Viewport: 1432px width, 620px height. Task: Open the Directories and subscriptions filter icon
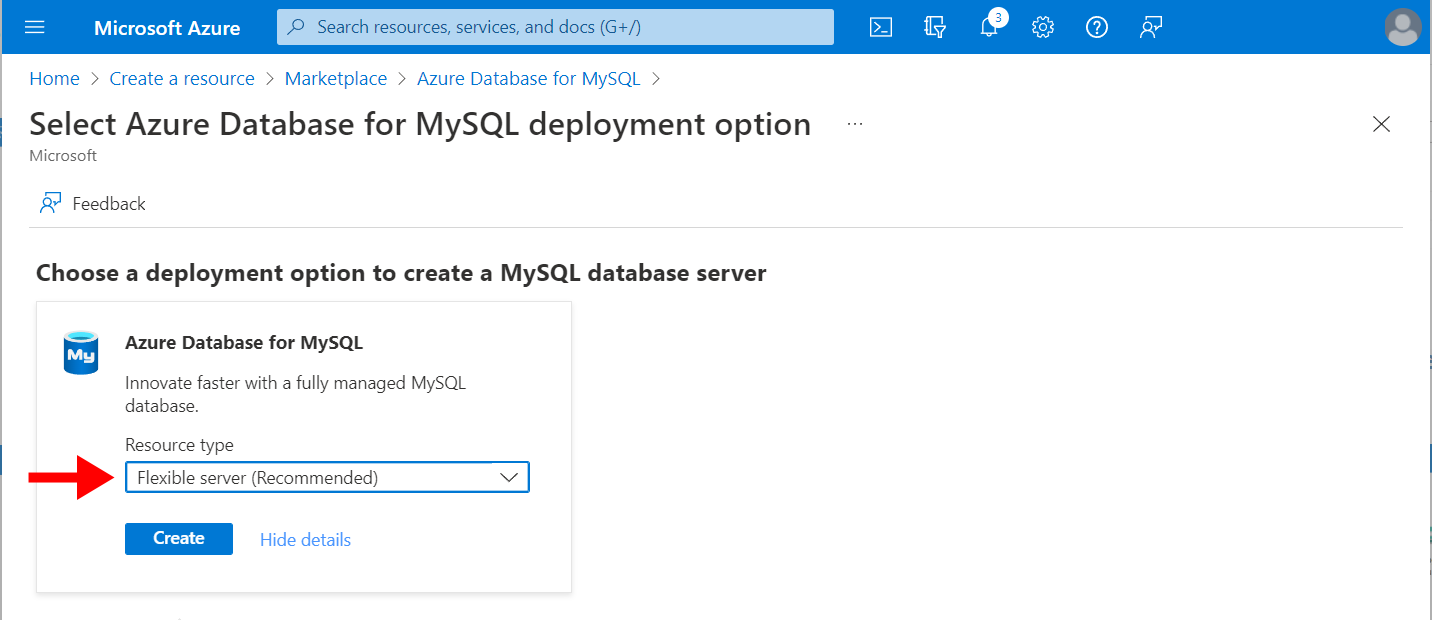coord(935,27)
